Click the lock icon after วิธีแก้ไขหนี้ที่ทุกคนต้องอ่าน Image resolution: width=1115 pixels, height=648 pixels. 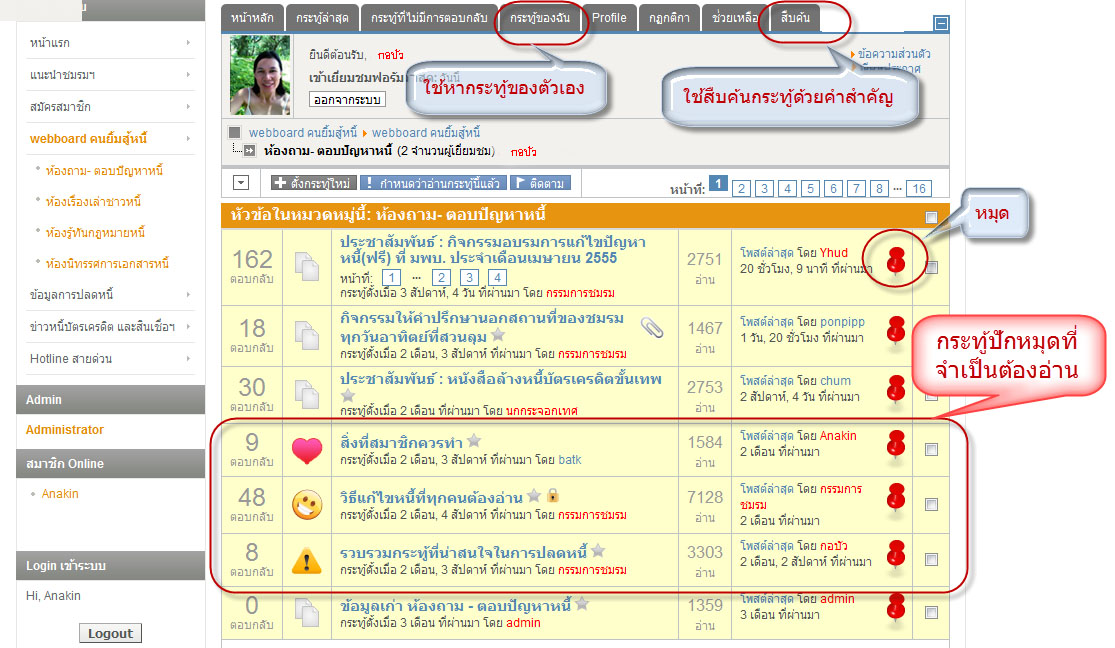coord(553,496)
